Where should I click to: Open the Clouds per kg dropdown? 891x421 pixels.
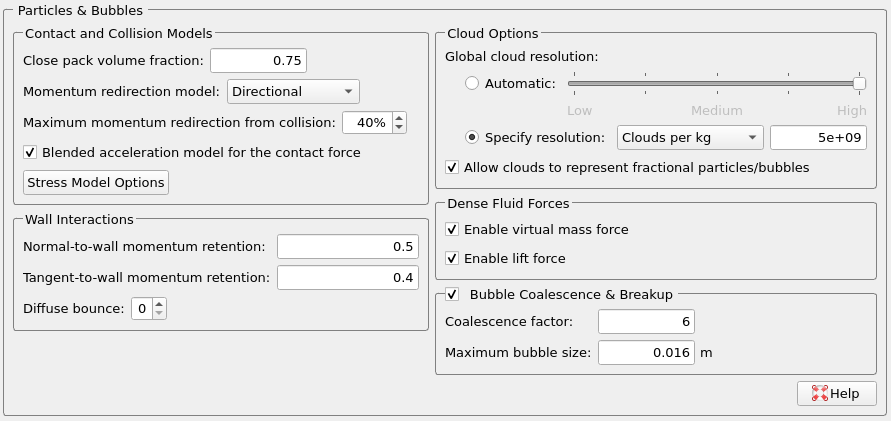point(690,137)
